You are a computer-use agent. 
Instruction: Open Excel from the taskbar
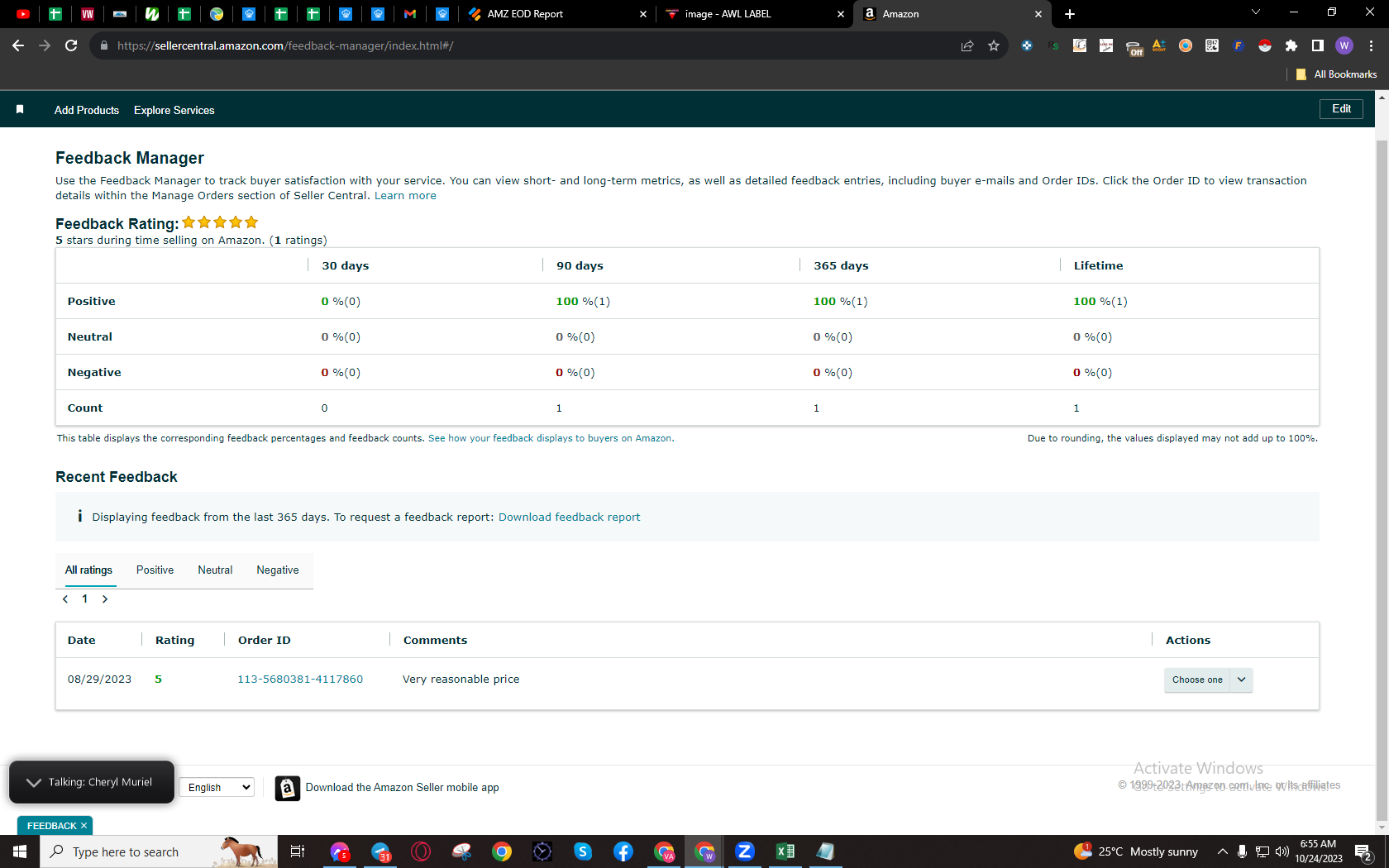[785, 851]
